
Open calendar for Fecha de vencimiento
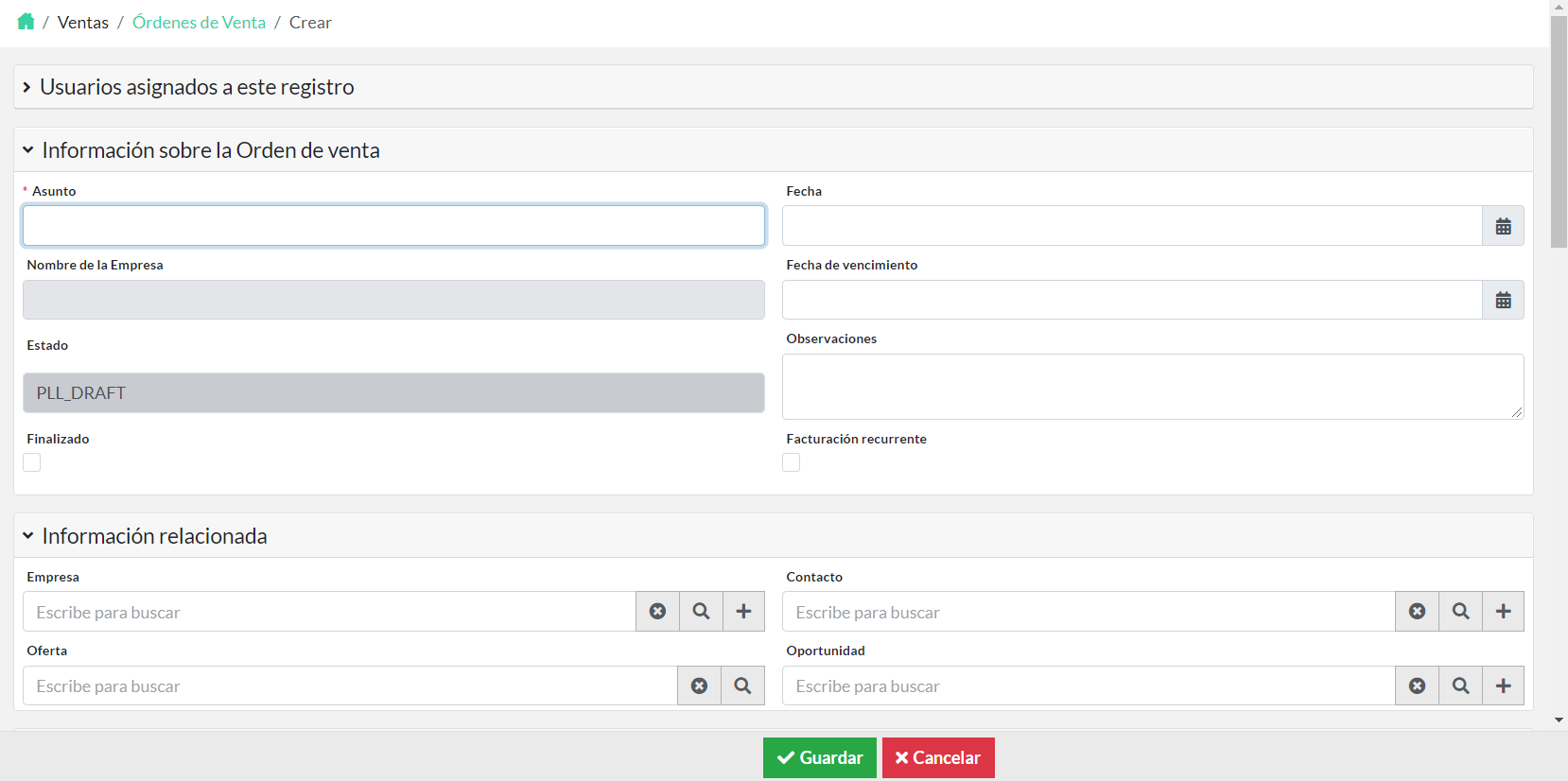[1503, 300]
